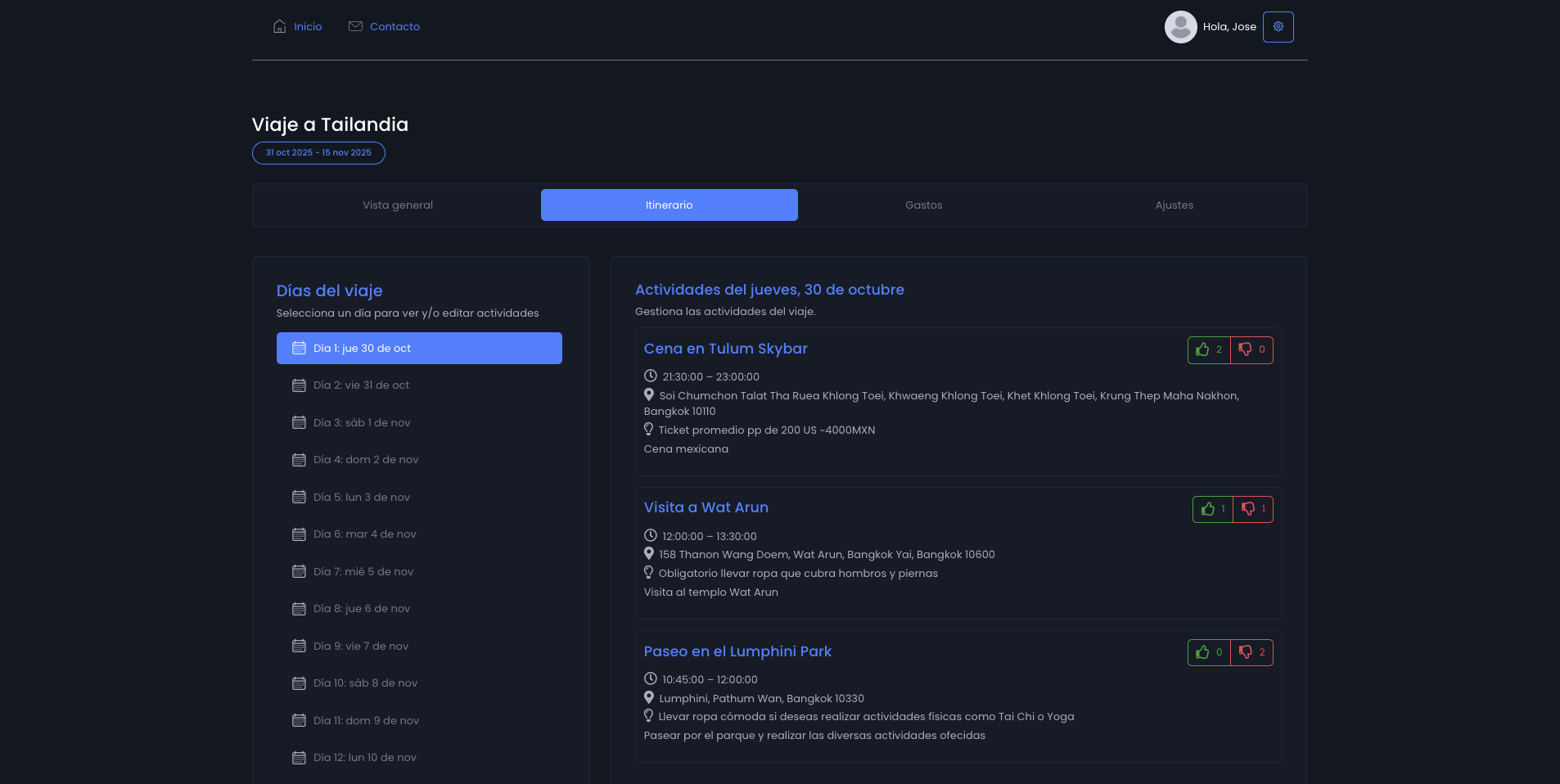1560x784 pixels.
Task: Like the Cena en Tulum Skybar activity
Action: pos(1209,349)
